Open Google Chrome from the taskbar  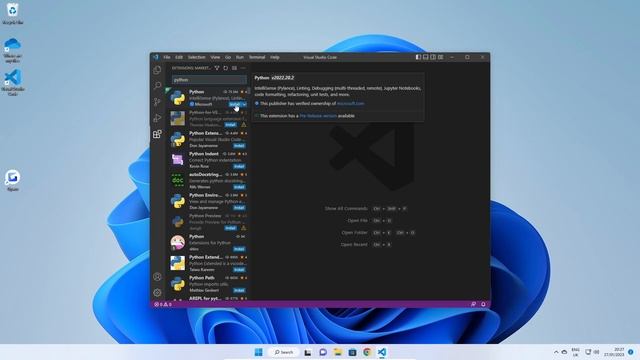coord(367,352)
